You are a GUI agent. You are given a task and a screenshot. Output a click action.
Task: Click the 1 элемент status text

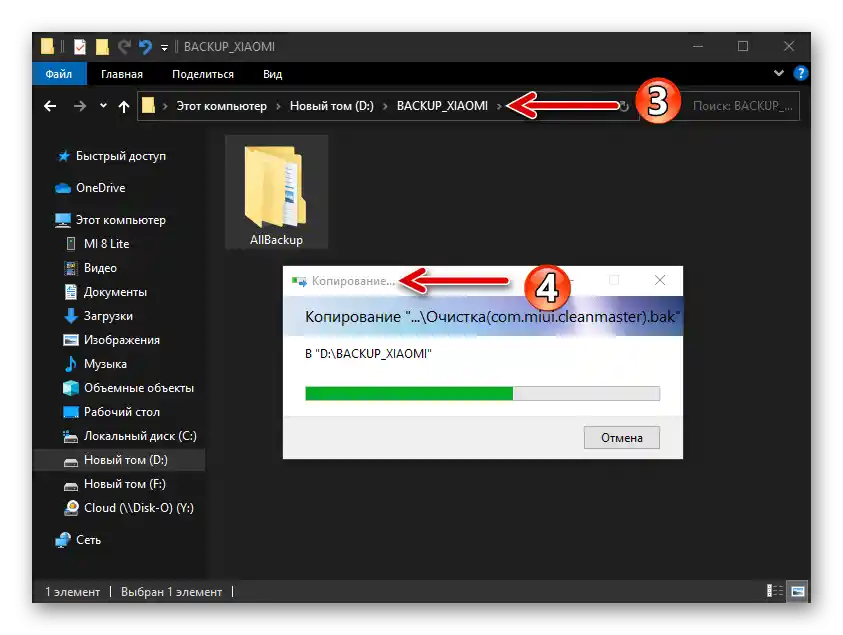pos(73,592)
